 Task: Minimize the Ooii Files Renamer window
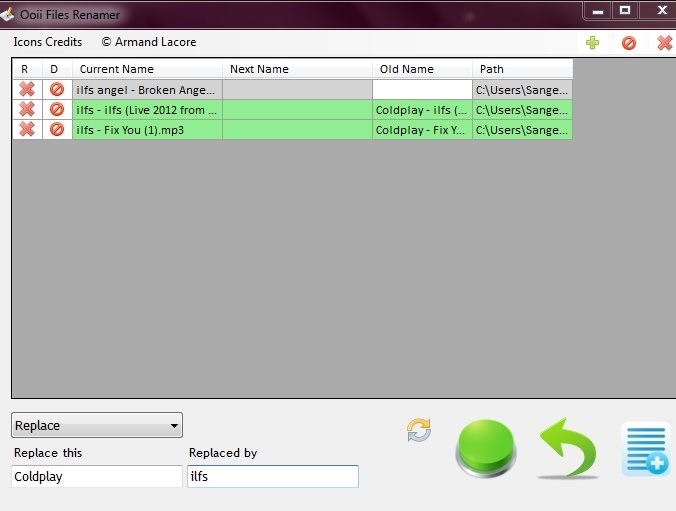pos(598,10)
